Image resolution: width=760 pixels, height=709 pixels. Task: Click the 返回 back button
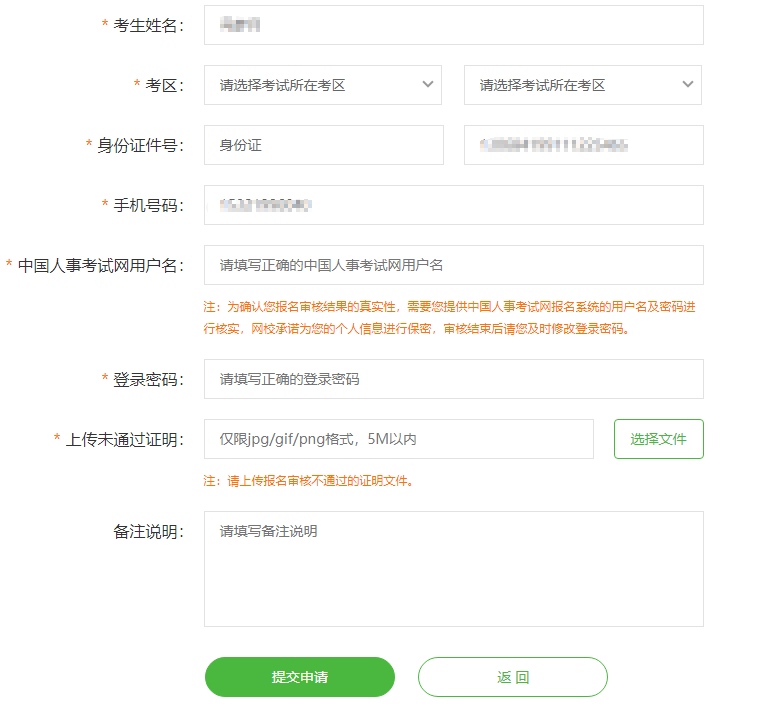pyautogui.click(x=512, y=677)
